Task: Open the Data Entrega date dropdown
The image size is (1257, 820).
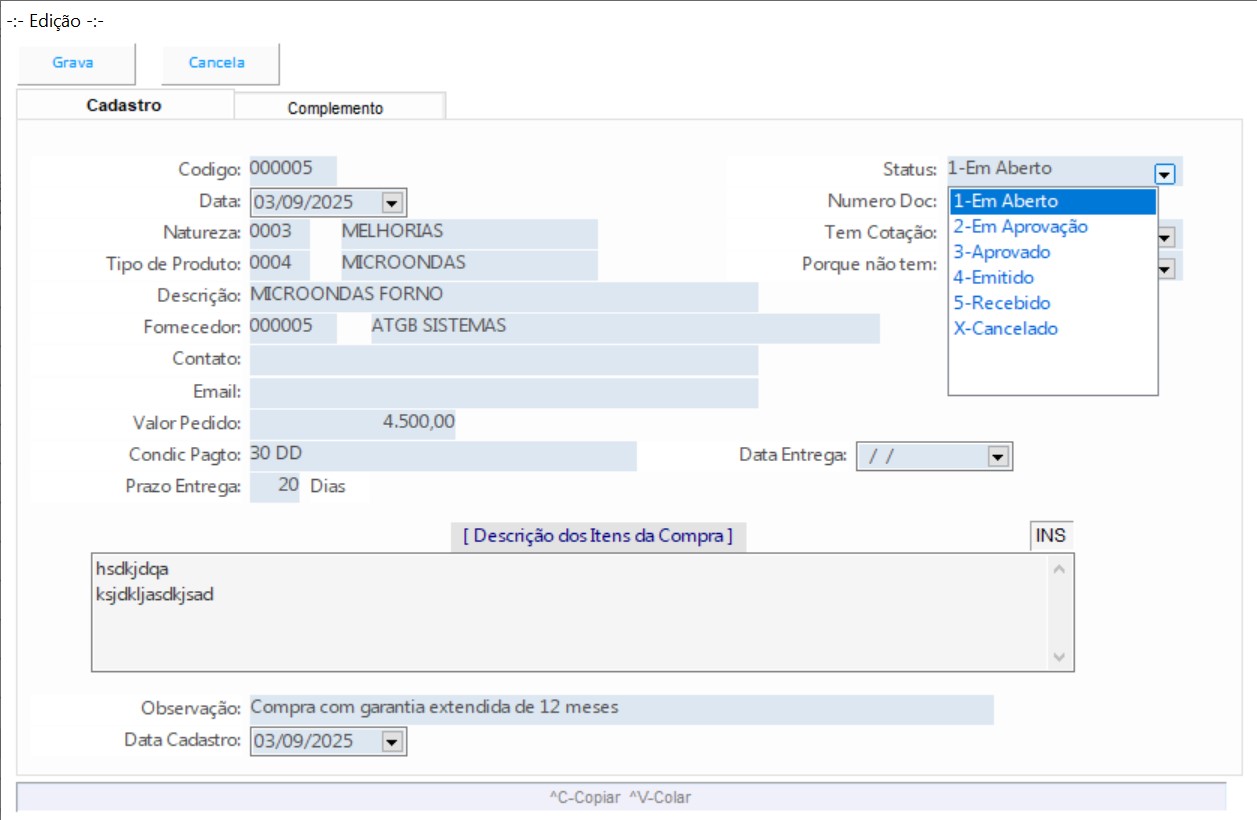Action: point(996,457)
